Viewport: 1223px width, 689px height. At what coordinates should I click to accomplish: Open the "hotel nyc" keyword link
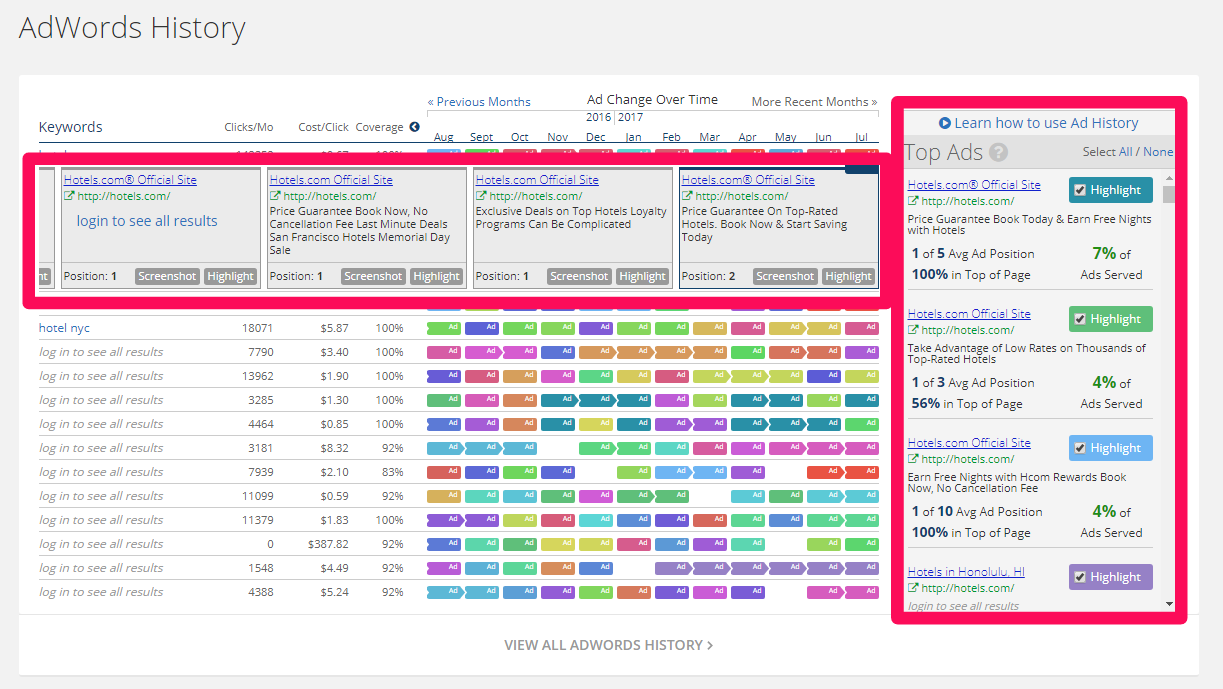tap(64, 328)
